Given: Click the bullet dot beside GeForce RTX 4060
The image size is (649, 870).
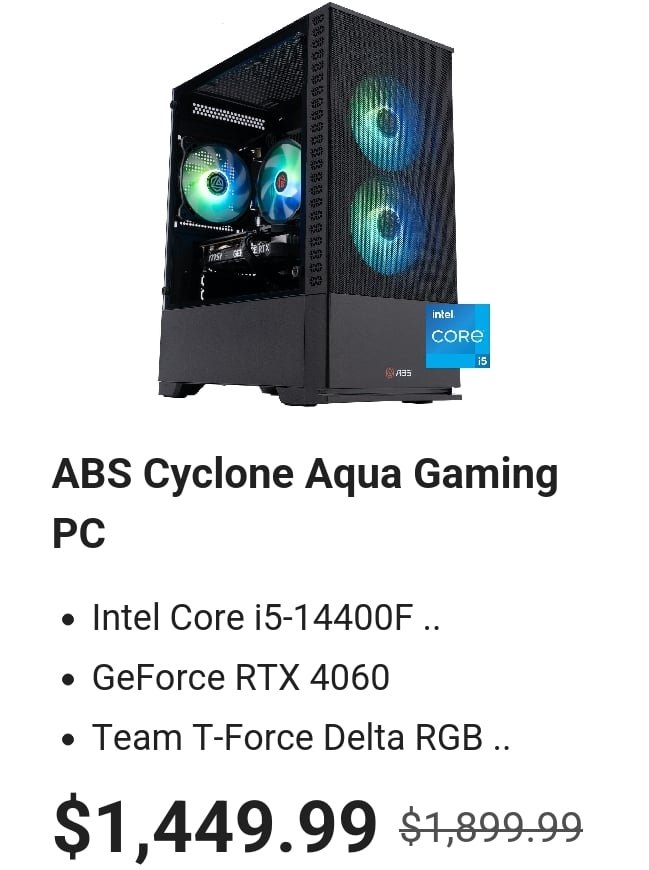Looking at the screenshot, I should point(68,679).
